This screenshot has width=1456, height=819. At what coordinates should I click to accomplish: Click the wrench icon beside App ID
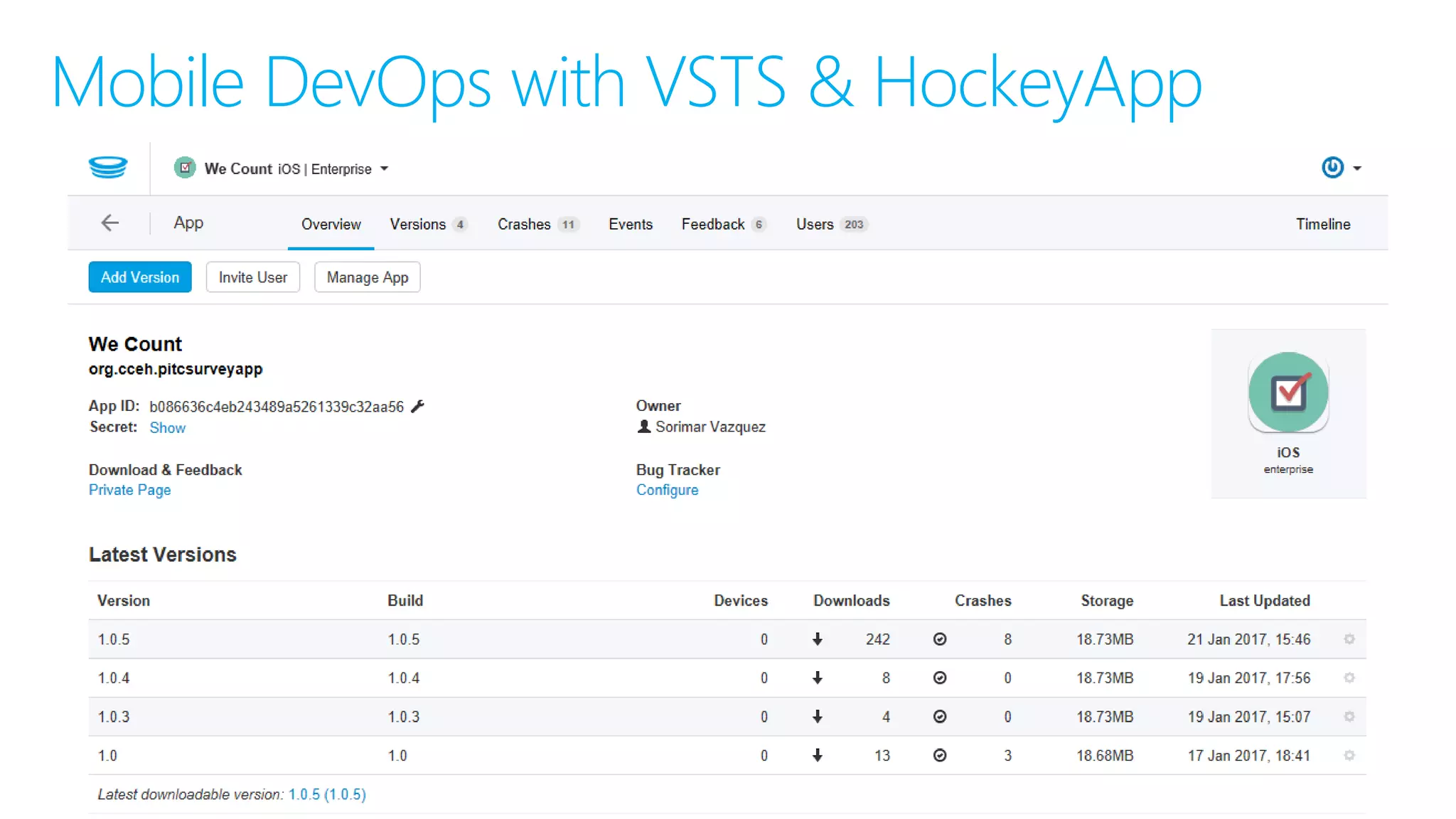pyautogui.click(x=418, y=406)
